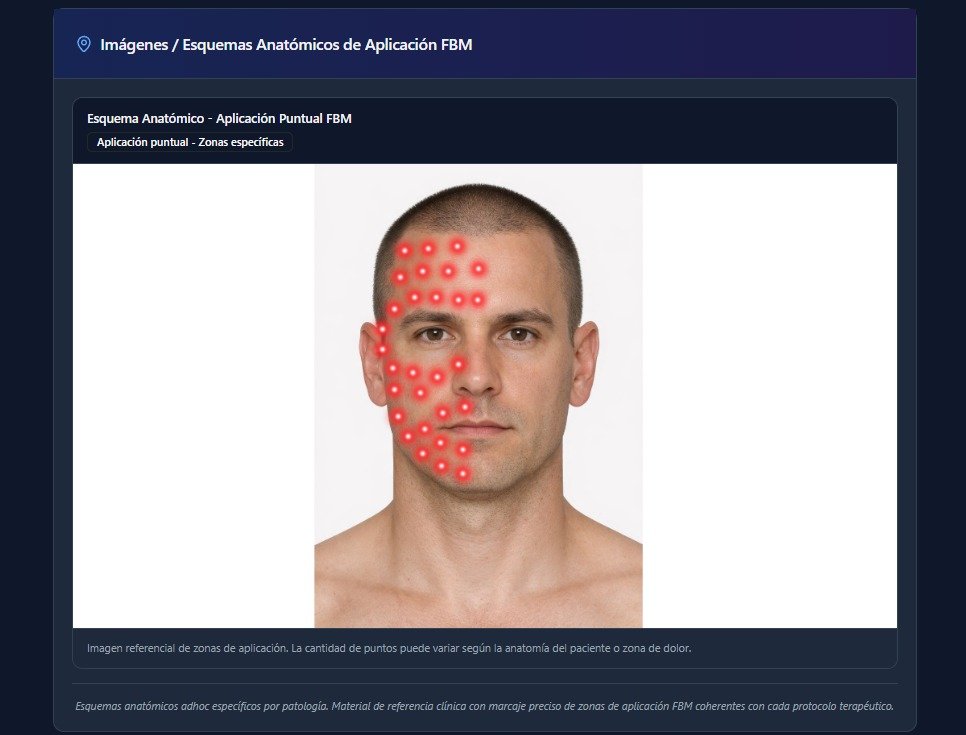
Task: Click the uppermost dot near the hairline
Action: [455, 245]
